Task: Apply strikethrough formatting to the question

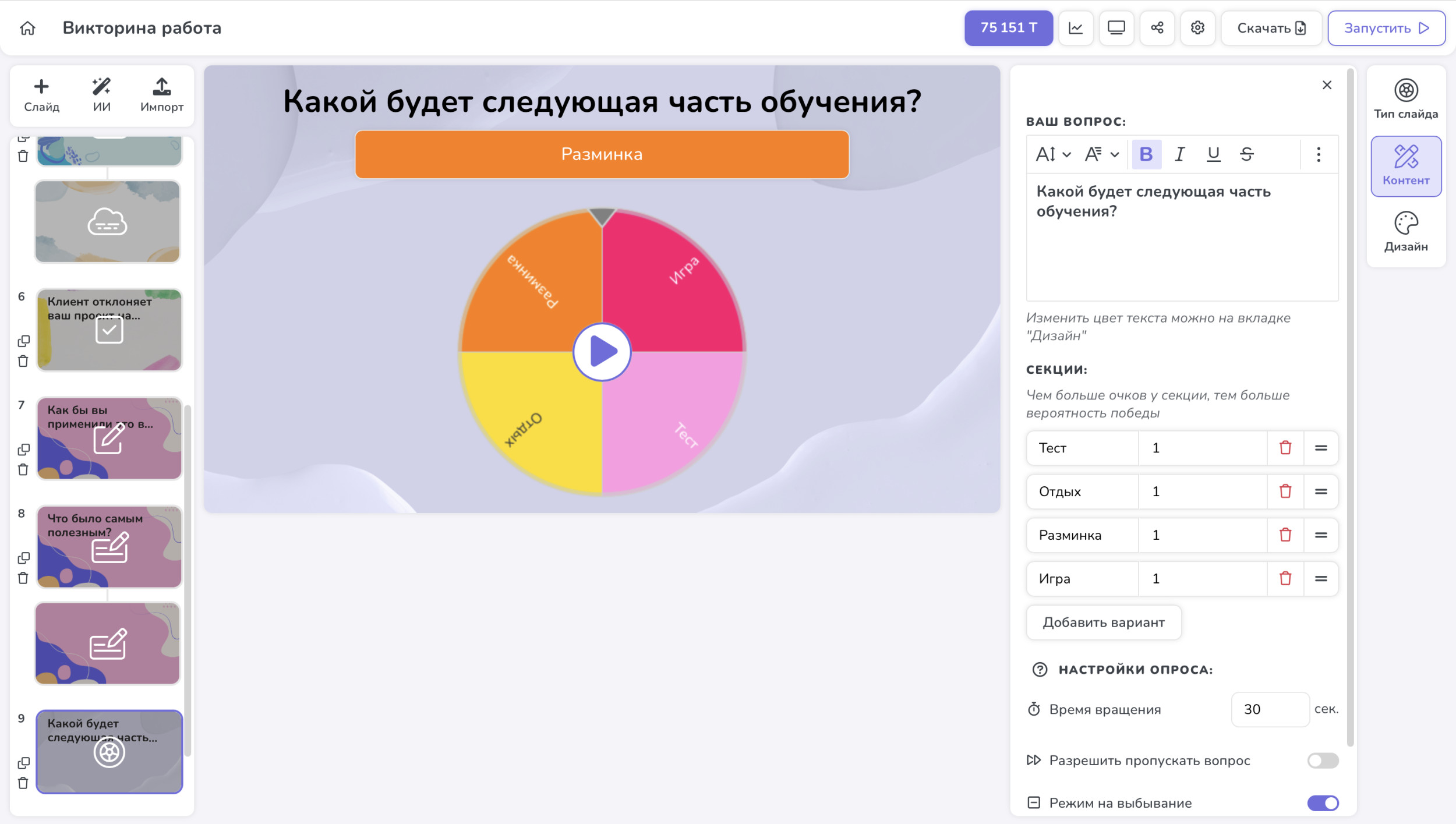Action: (1246, 154)
